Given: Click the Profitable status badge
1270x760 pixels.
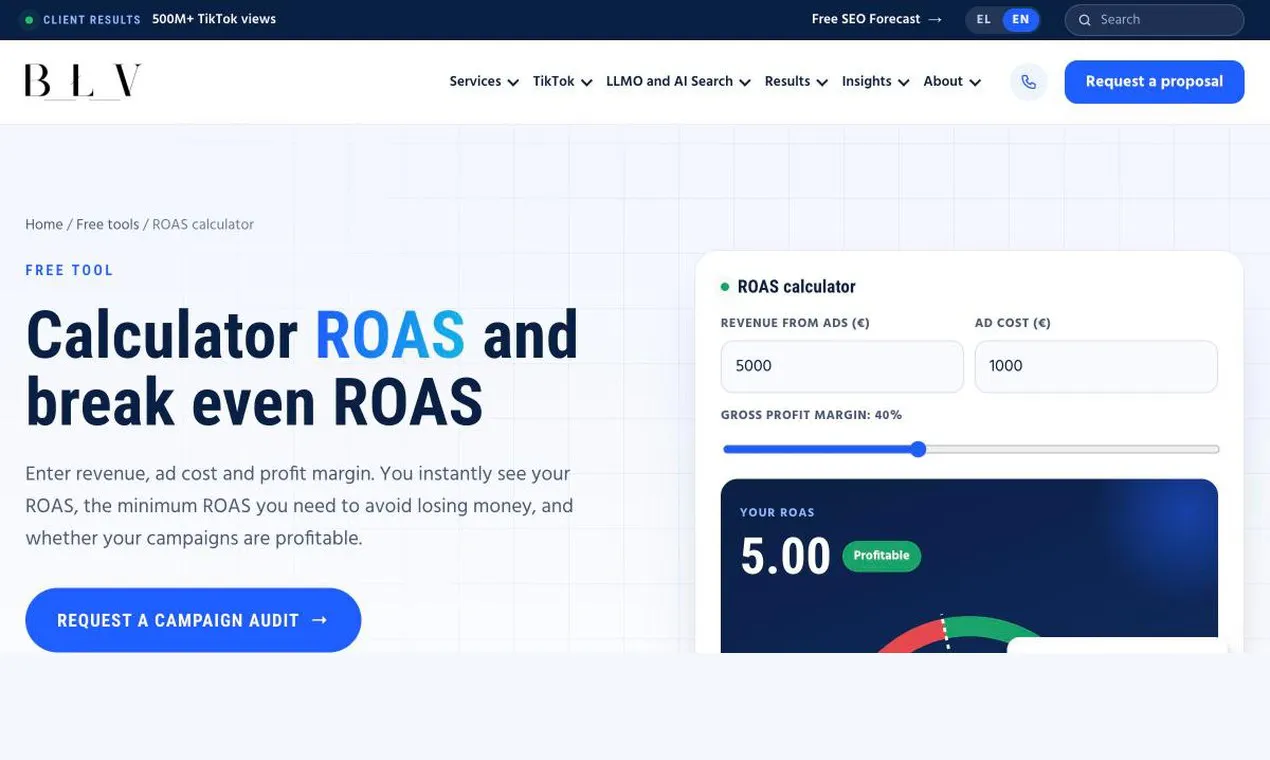Looking at the screenshot, I should click(x=881, y=556).
